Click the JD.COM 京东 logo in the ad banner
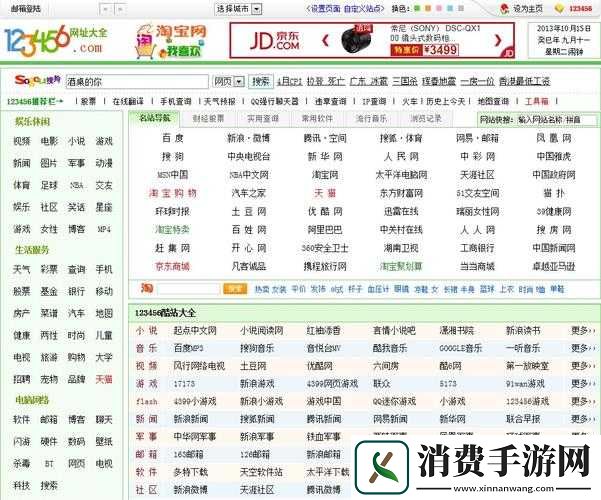Image resolution: width=601 pixels, height=500 pixels. (274, 41)
